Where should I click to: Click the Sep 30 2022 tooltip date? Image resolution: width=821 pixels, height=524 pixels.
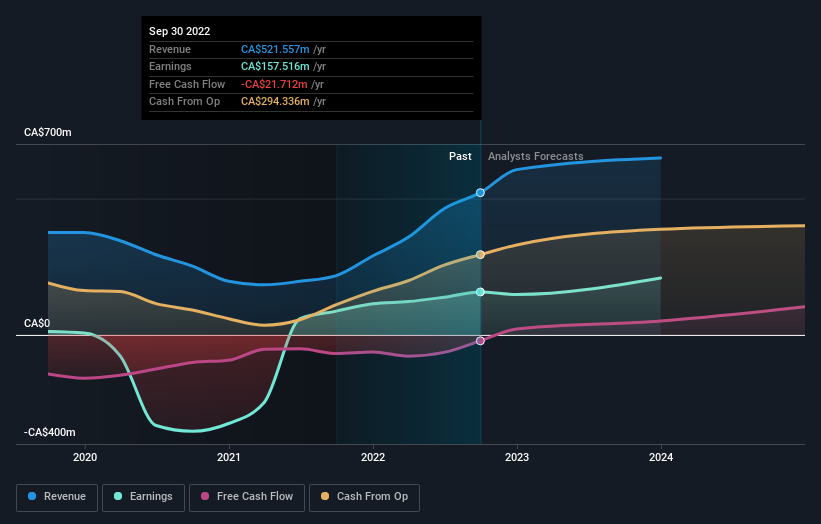click(x=180, y=31)
